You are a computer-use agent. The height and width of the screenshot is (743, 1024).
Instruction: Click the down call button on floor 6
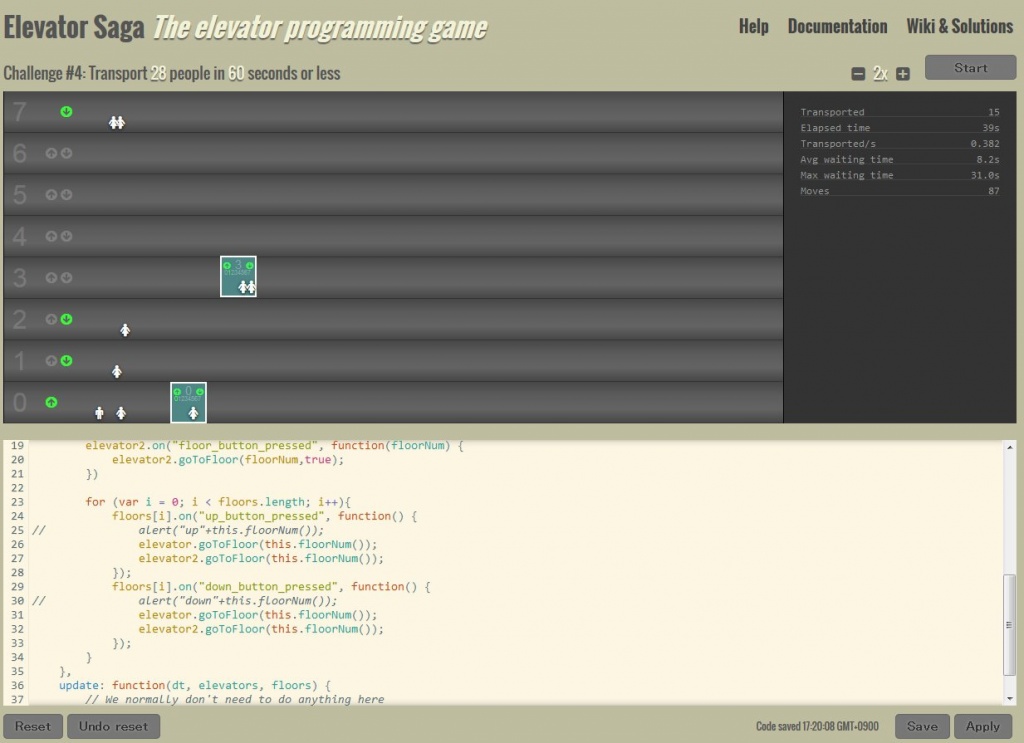tap(66, 153)
